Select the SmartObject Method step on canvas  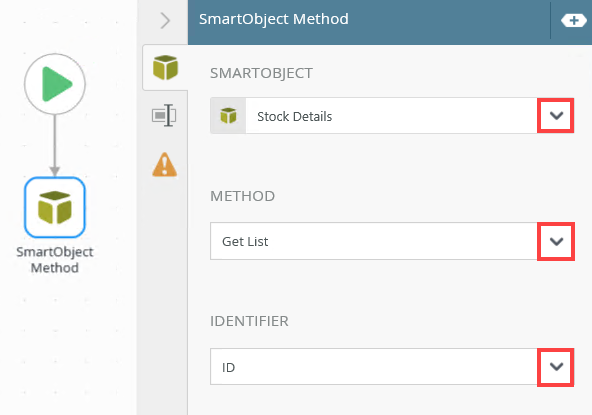click(55, 207)
